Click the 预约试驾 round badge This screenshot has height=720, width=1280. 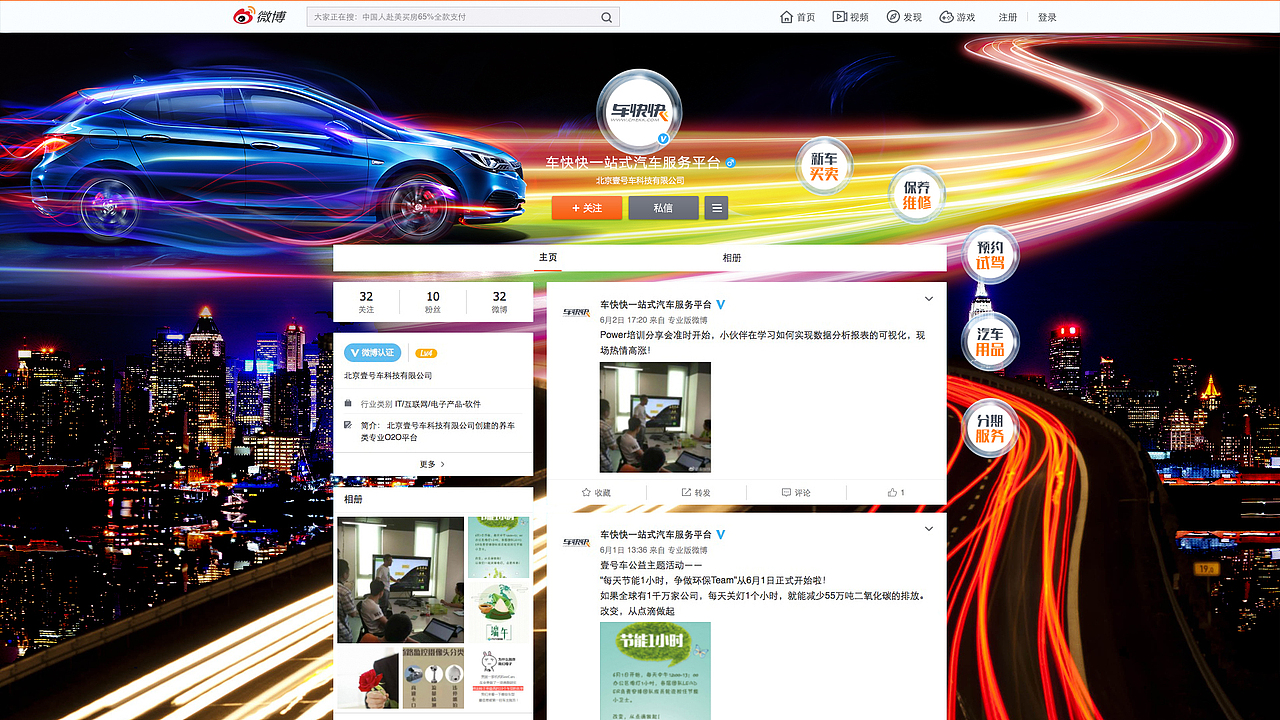[990, 254]
